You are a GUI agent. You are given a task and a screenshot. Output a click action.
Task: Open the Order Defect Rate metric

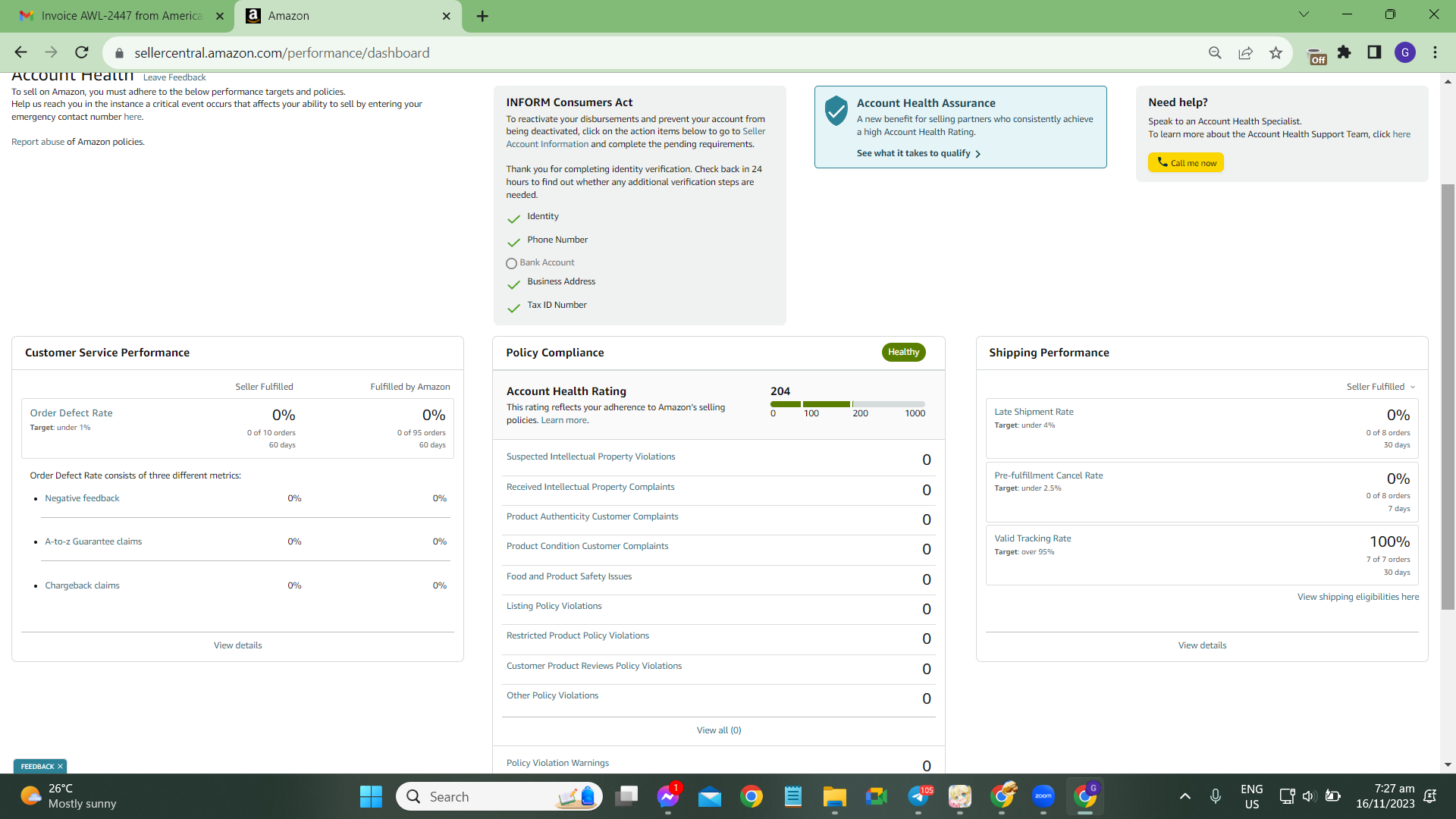tap(71, 413)
